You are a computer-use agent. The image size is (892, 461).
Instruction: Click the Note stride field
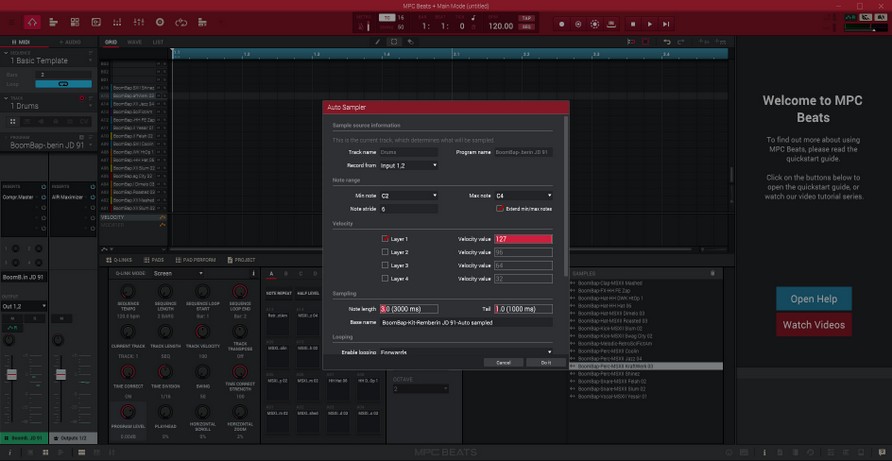(409, 209)
